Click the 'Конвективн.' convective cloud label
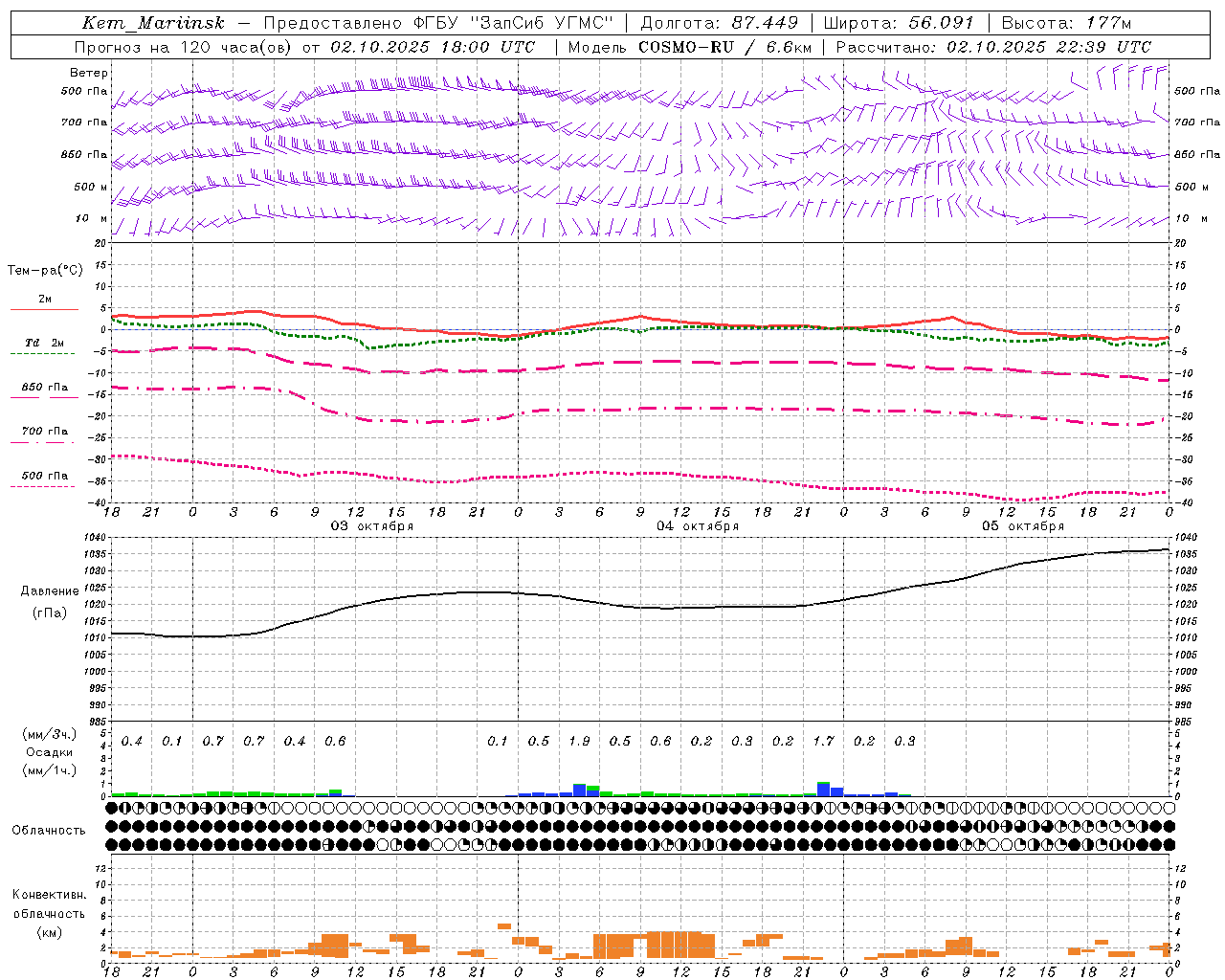 point(50,895)
